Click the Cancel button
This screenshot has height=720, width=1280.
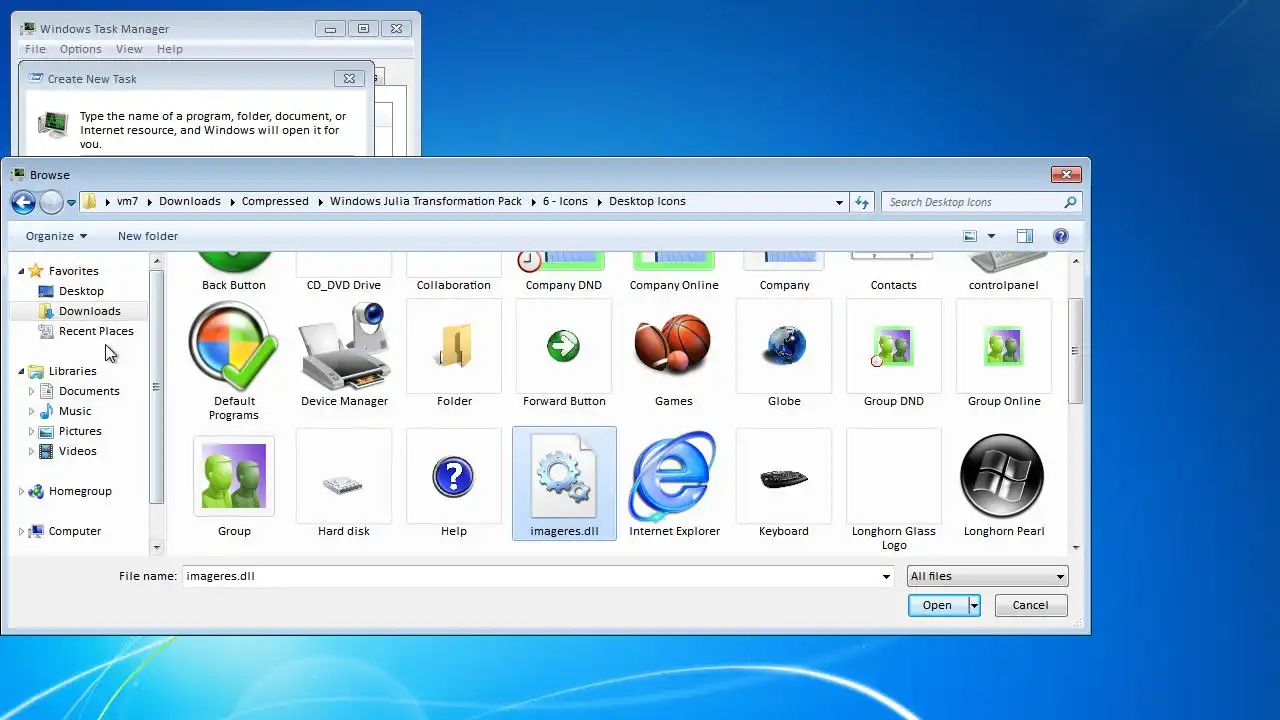pos(1030,605)
